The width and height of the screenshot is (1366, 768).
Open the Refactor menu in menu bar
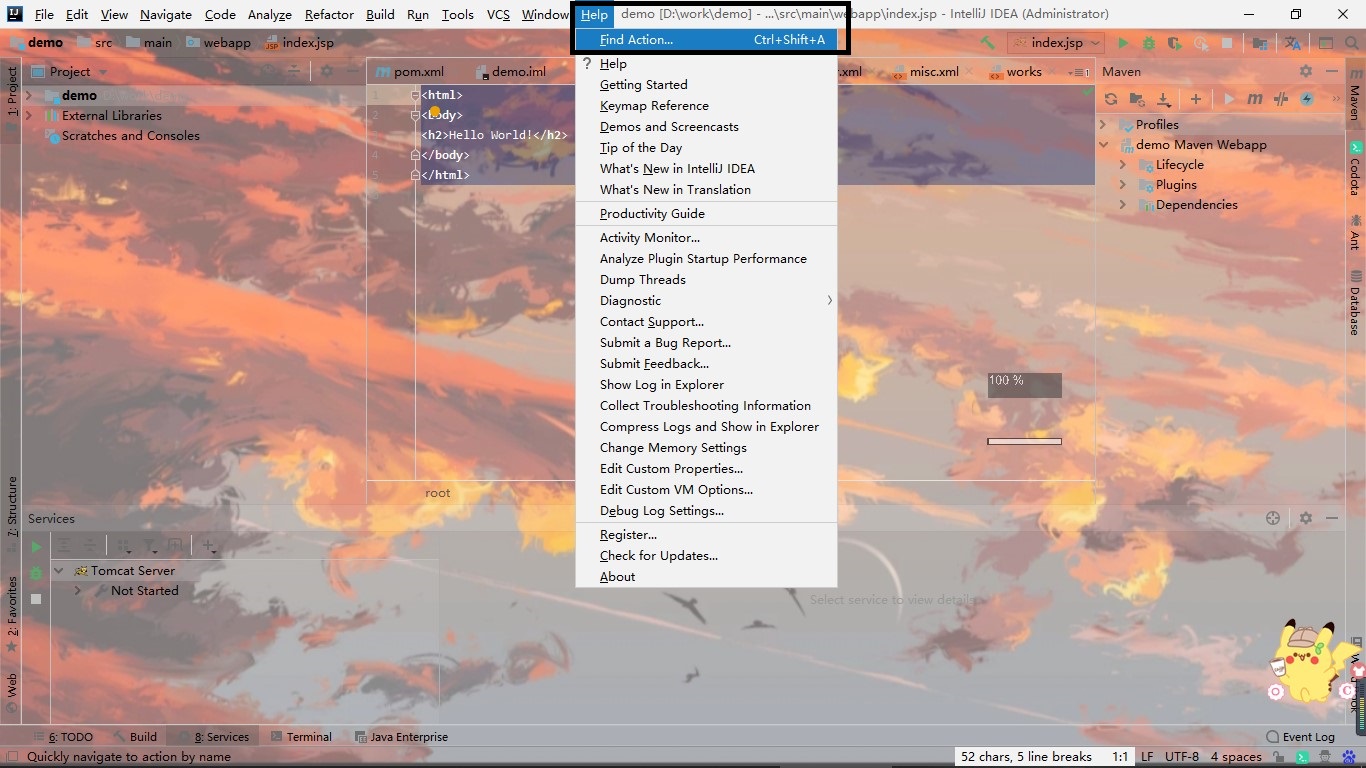coord(329,14)
